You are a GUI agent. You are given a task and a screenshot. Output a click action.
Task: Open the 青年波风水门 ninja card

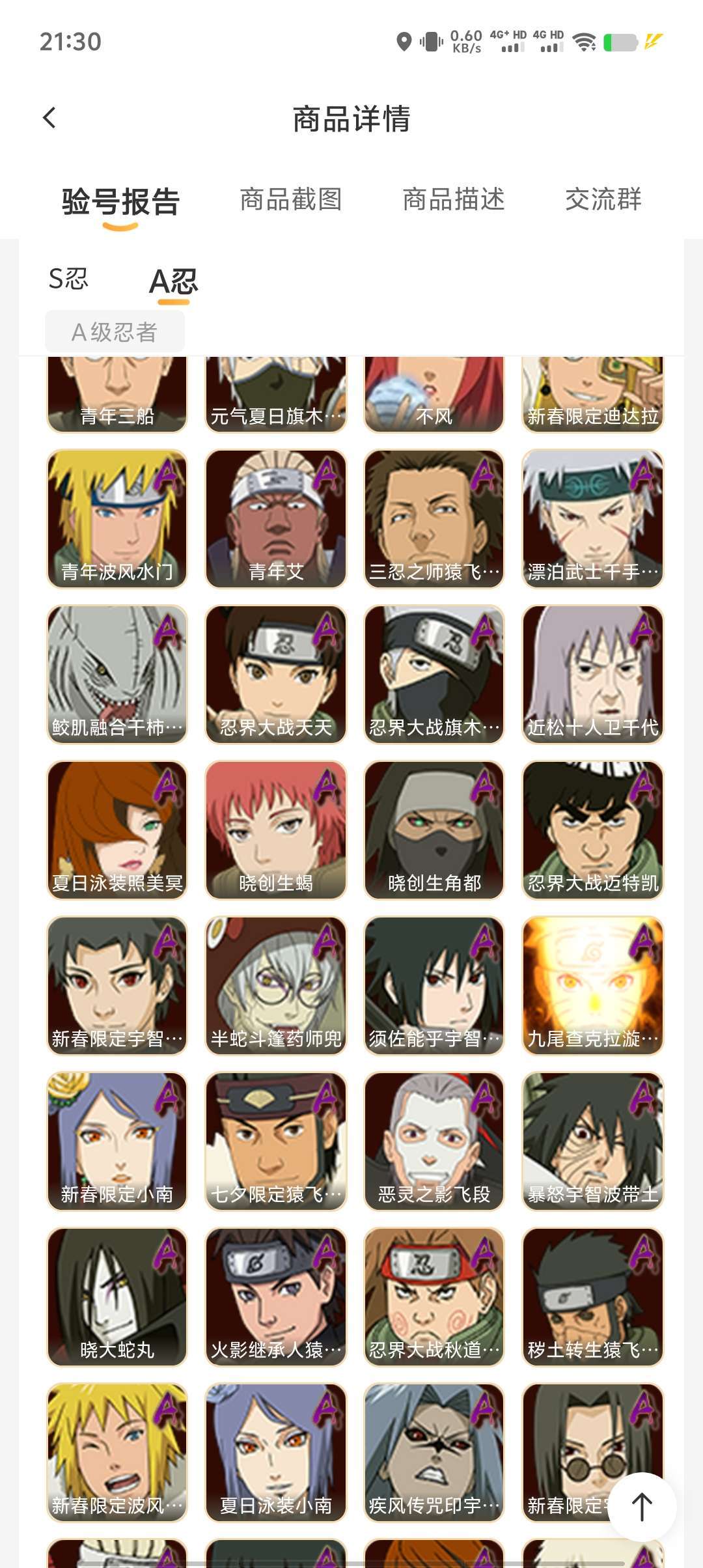pyautogui.click(x=117, y=519)
